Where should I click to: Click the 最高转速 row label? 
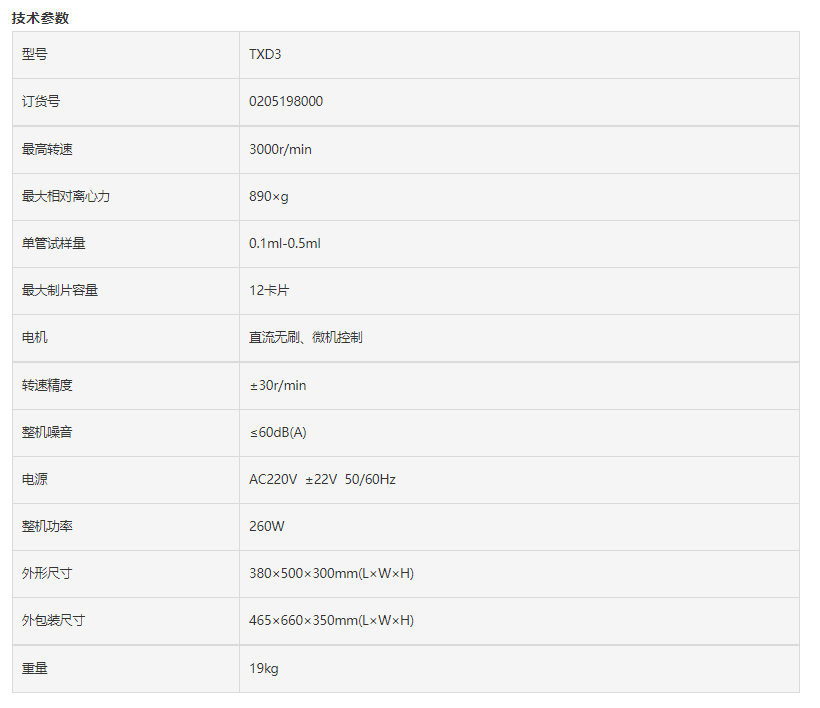click(x=47, y=149)
